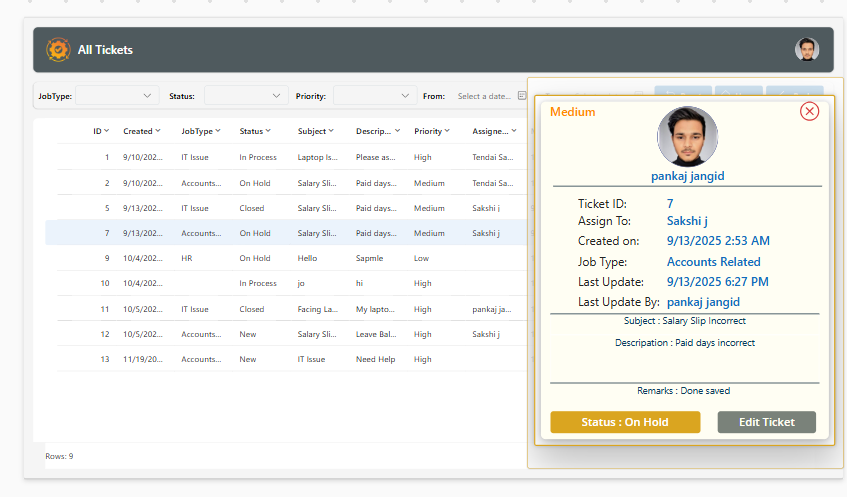Open the From date calendar picker icon
Viewport: 847px width, 497px height.
522,96
